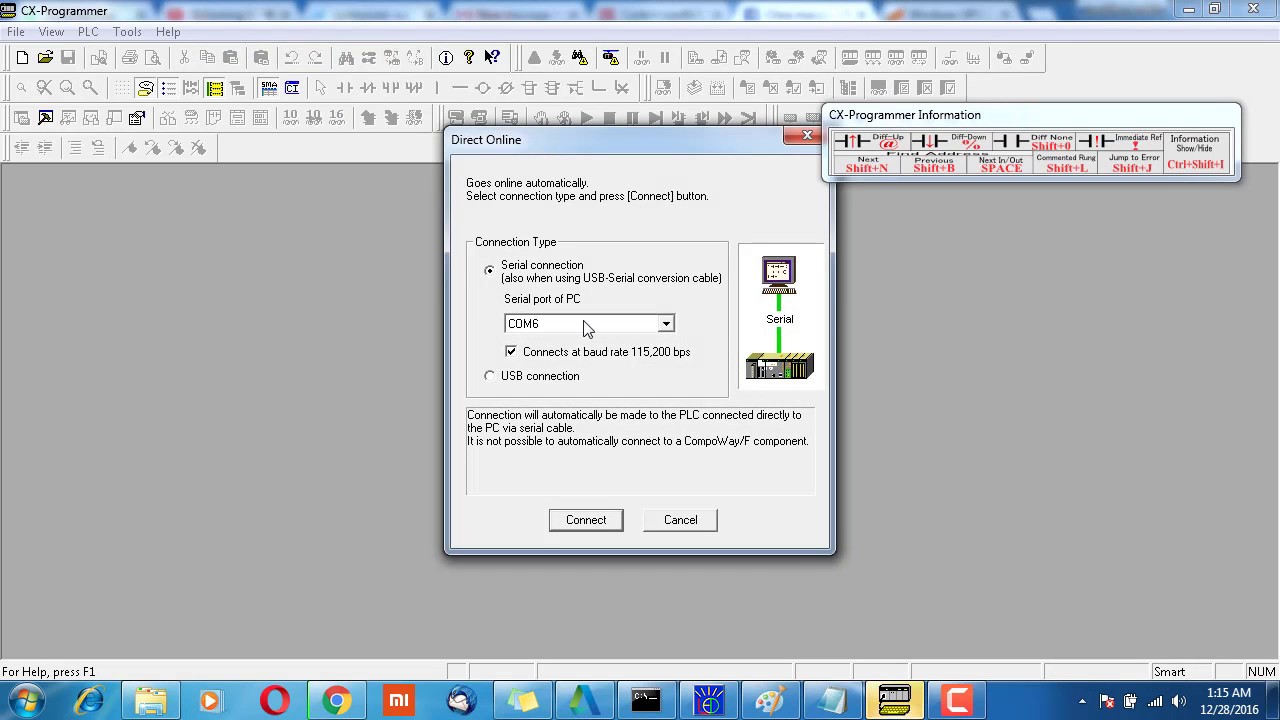Click the toggle project workspace icon

tap(22, 118)
